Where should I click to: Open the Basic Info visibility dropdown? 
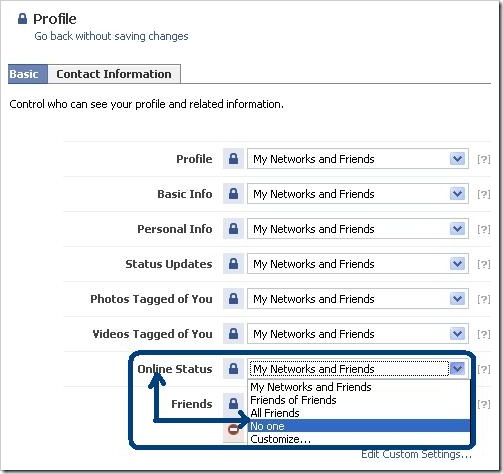[358, 194]
